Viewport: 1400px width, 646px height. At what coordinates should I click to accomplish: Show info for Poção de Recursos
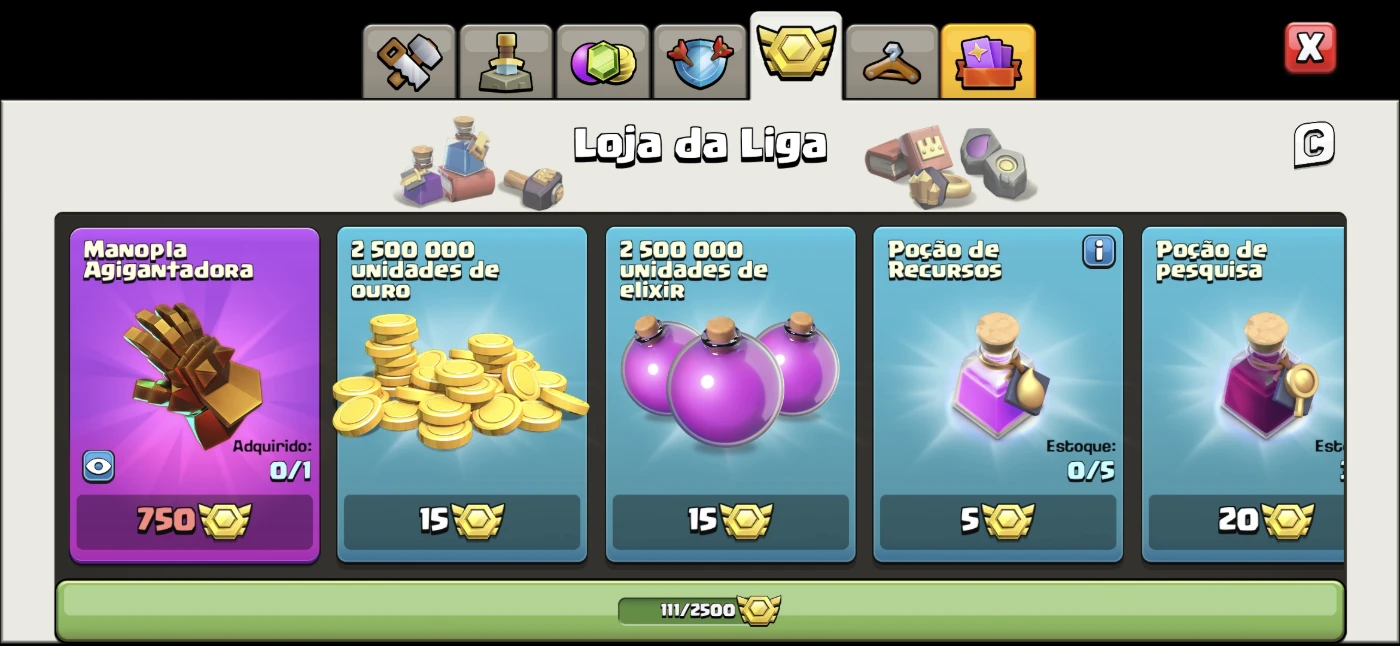click(x=1098, y=251)
